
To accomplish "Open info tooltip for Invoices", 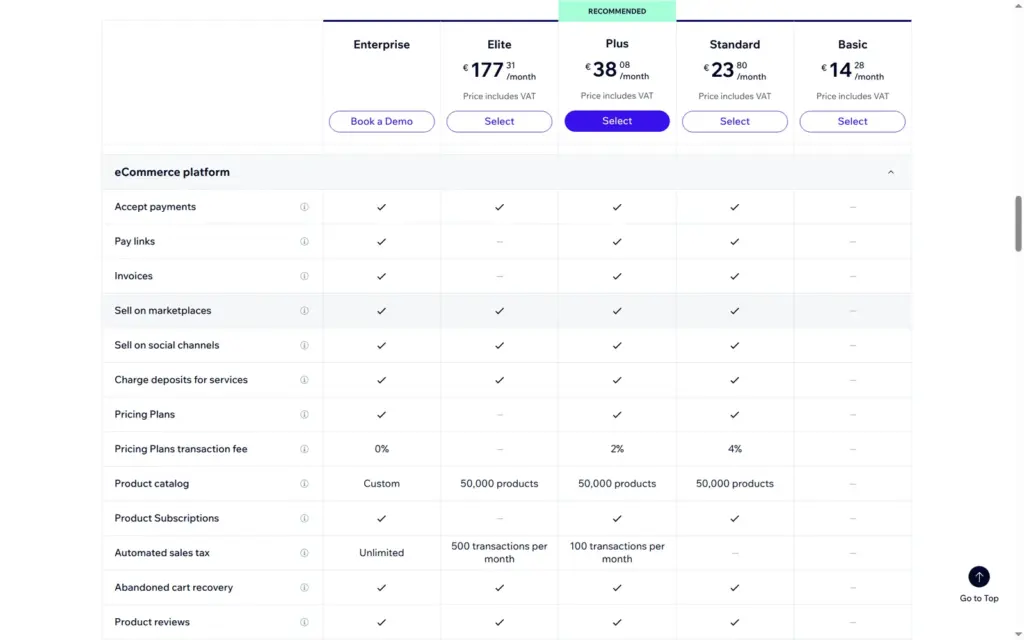I will tap(304, 276).
